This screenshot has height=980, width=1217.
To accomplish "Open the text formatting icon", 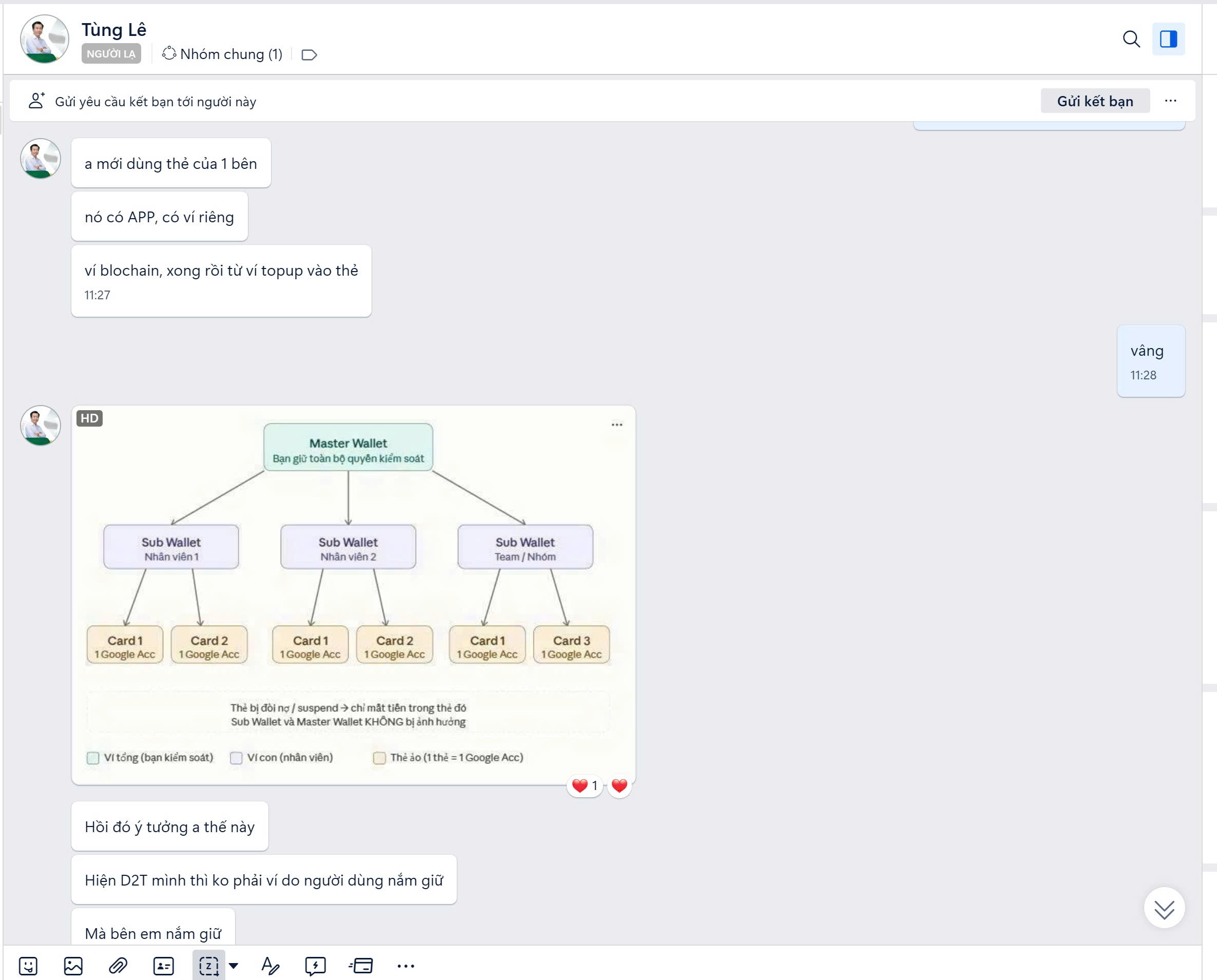I will (x=270, y=966).
